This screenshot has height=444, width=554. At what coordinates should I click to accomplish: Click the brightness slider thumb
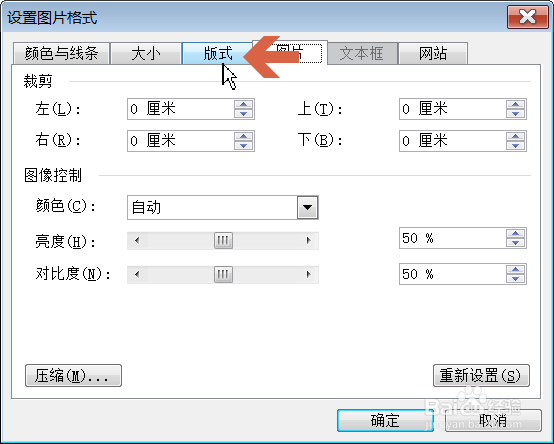tap(223, 241)
